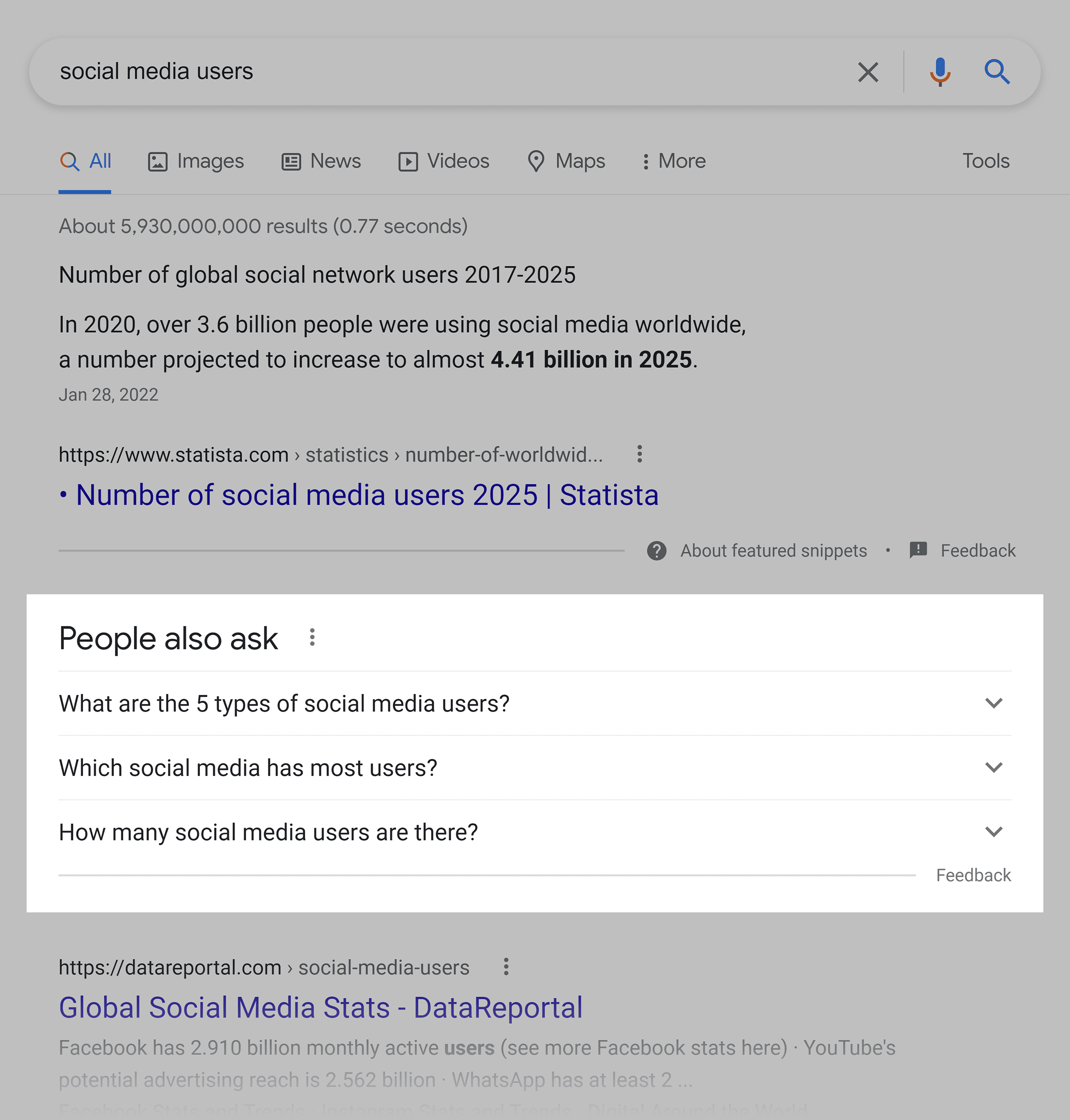Click the magnifying glass search icon
Image resolution: width=1070 pixels, height=1120 pixels.
[x=998, y=72]
